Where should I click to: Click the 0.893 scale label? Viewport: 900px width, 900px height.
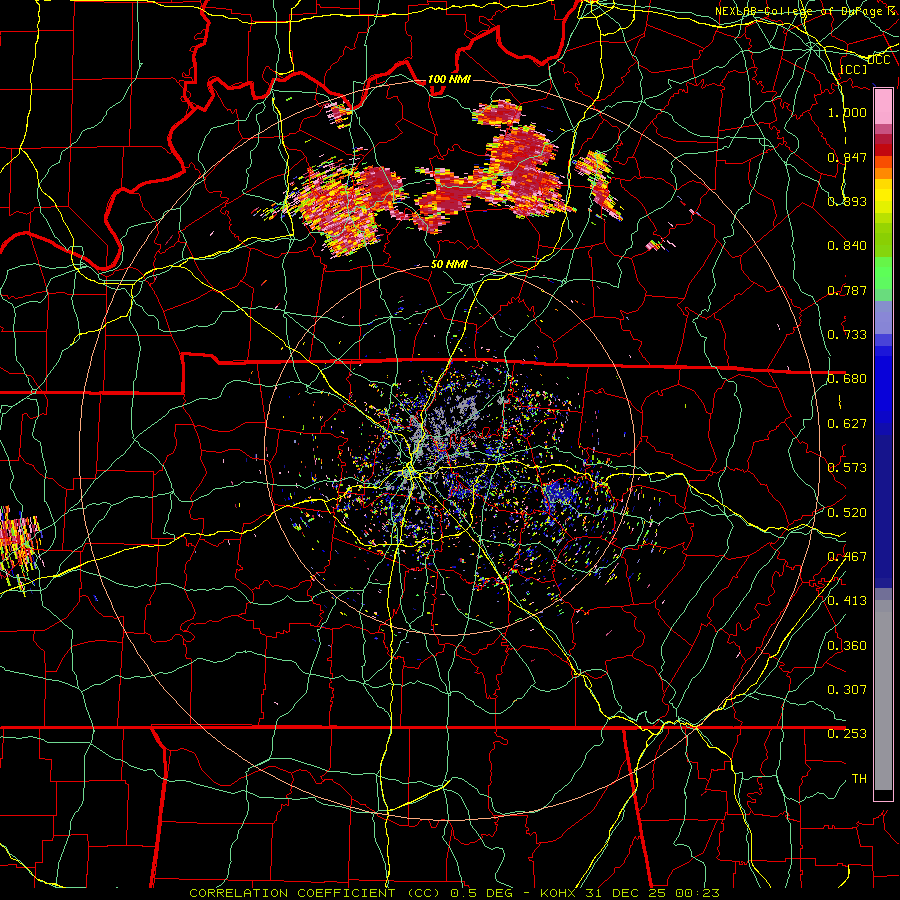(847, 201)
